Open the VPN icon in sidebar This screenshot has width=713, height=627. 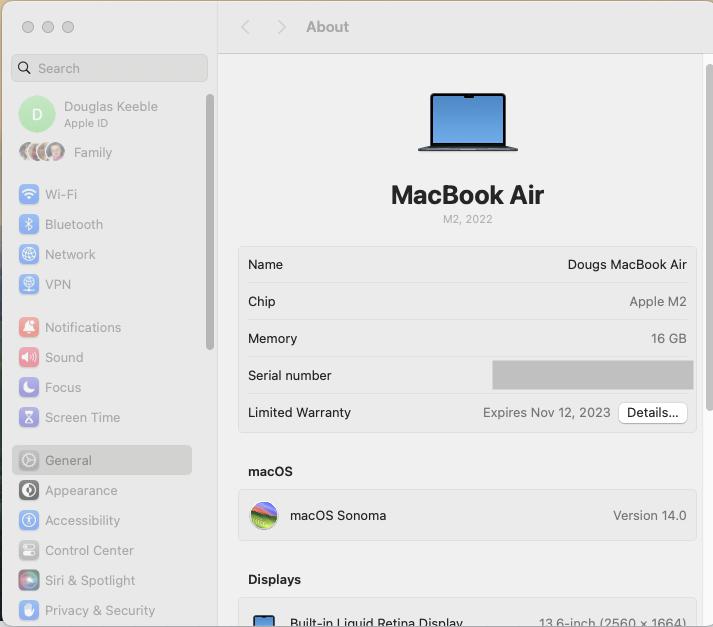[x=29, y=284]
